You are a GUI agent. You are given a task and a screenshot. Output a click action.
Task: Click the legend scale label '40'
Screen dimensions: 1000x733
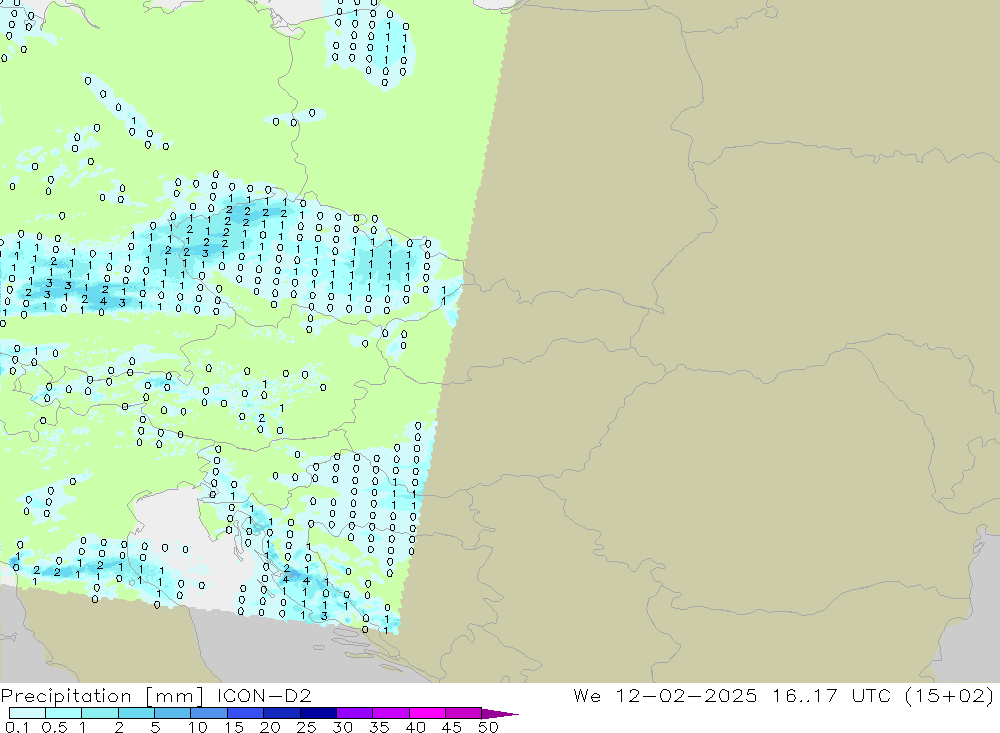(x=416, y=727)
